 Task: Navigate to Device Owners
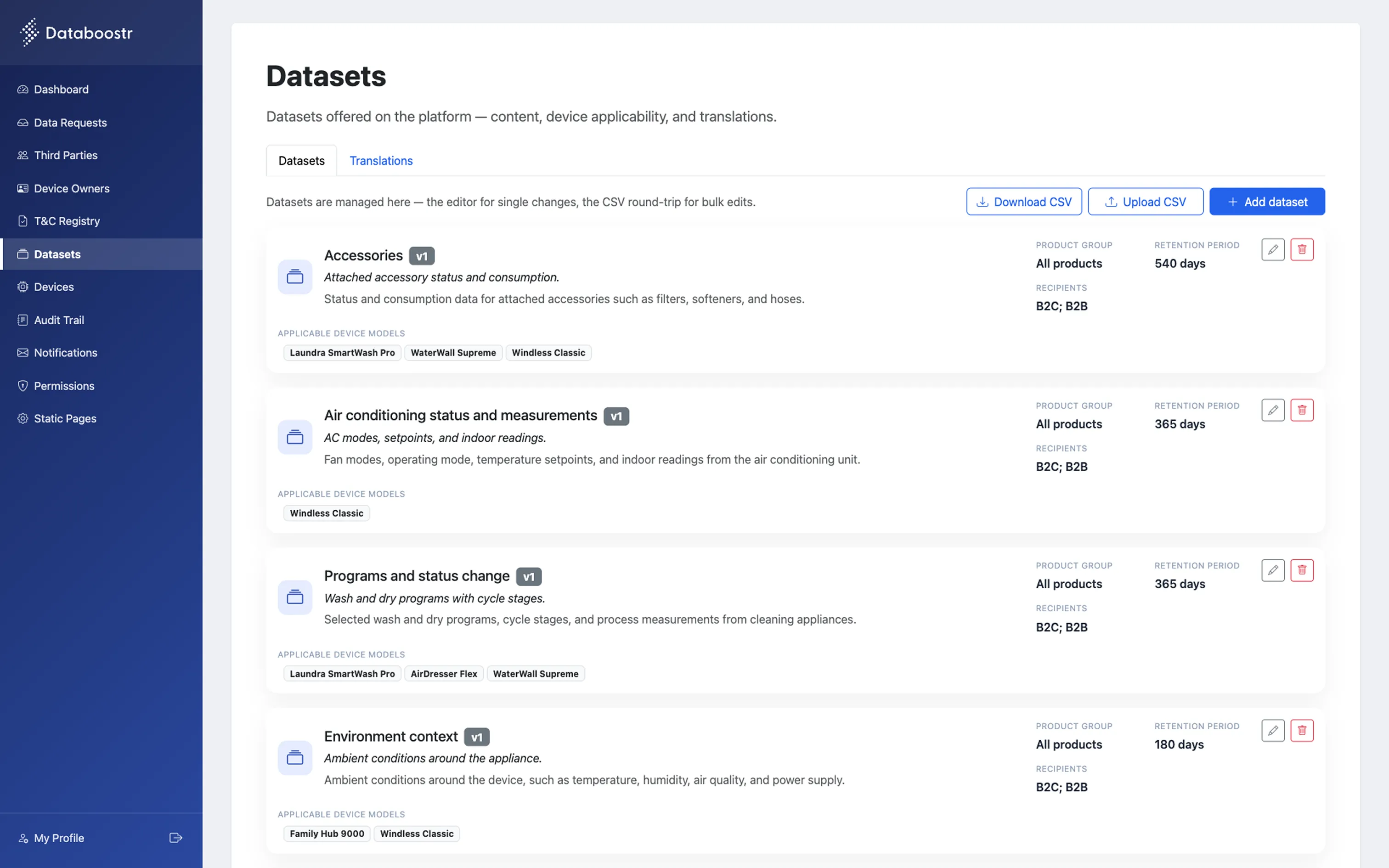coord(101,188)
